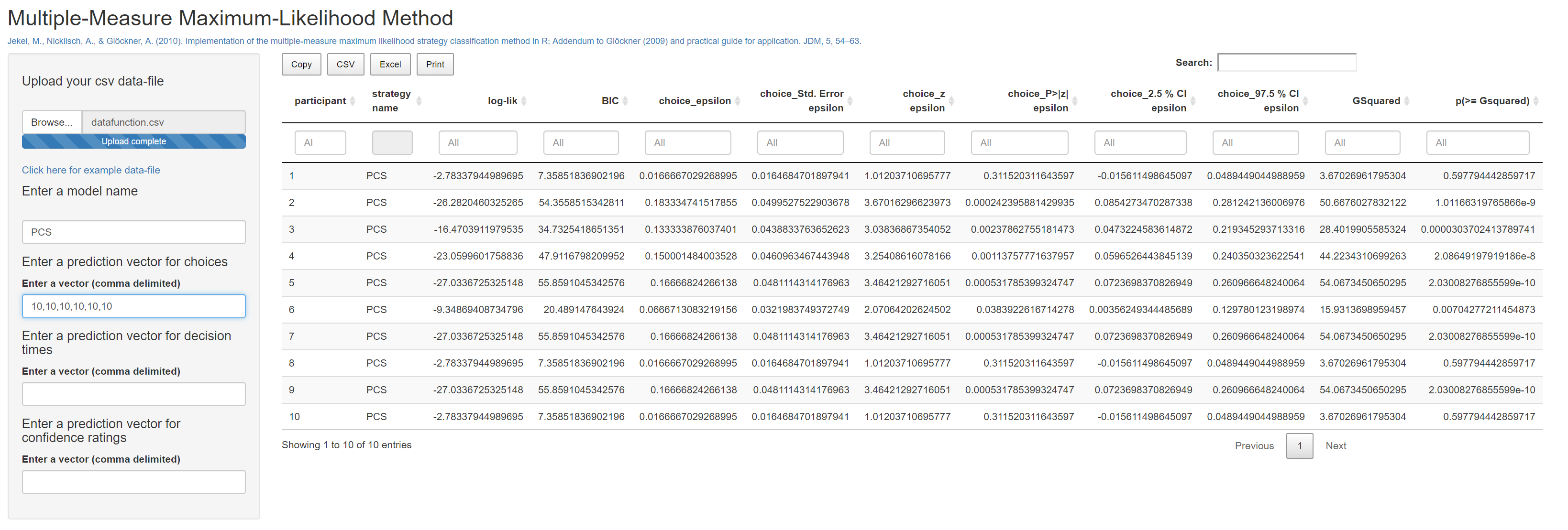Click BIC column sort arrows
The image size is (1568, 530).
(x=625, y=101)
